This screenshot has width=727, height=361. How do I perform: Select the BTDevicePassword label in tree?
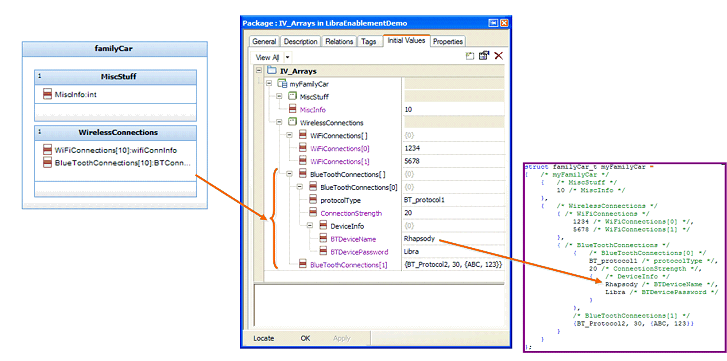[x=359, y=252]
